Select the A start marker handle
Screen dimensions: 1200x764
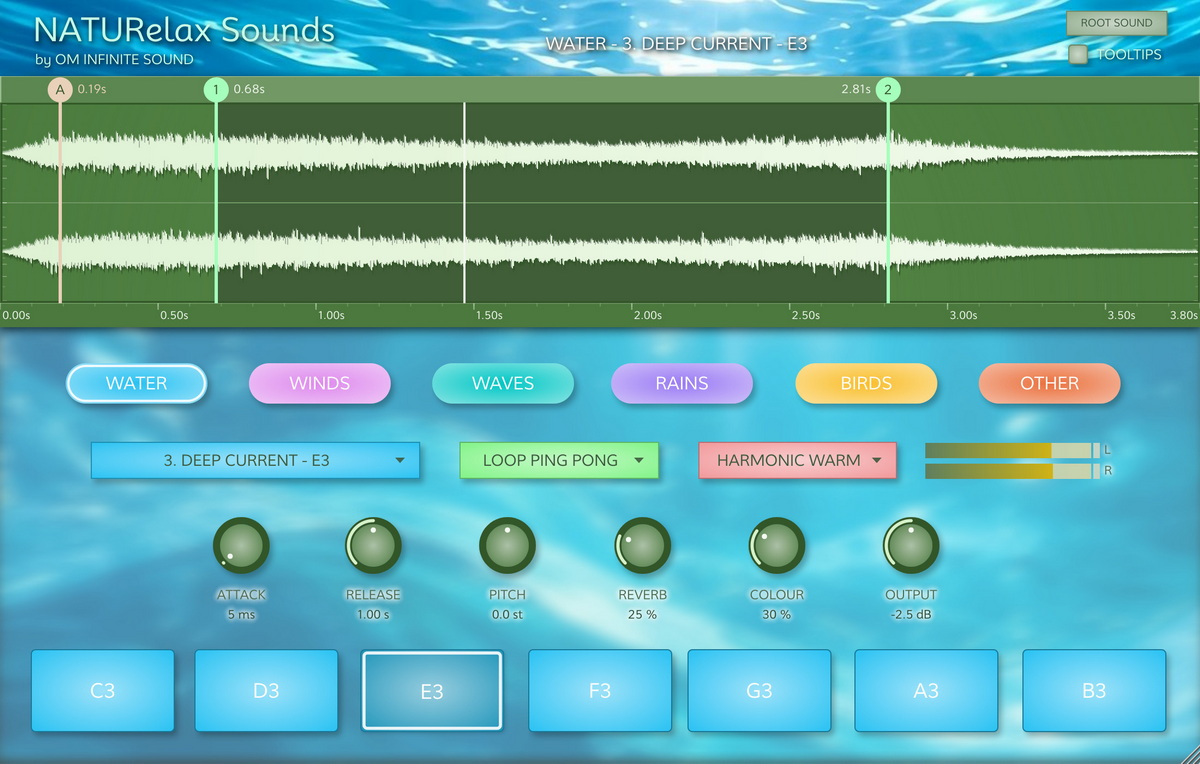pyautogui.click(x=60, y=90)
